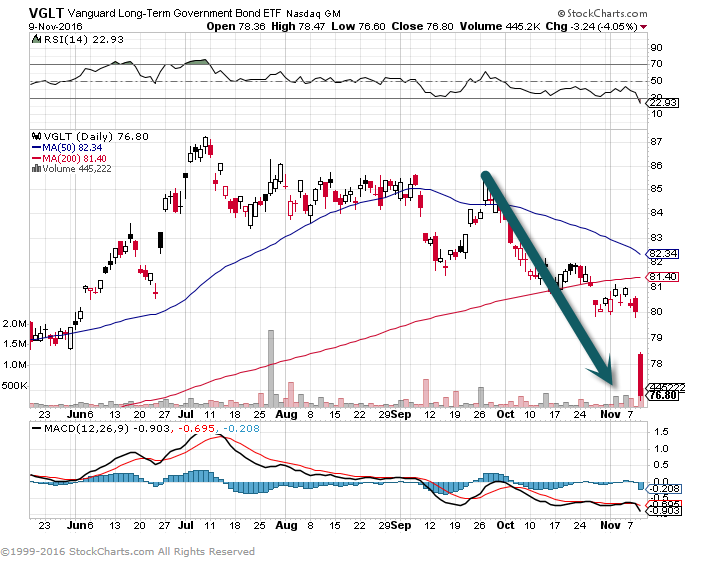Select the red MA(200) legend line swatch

tap(37, 158)
